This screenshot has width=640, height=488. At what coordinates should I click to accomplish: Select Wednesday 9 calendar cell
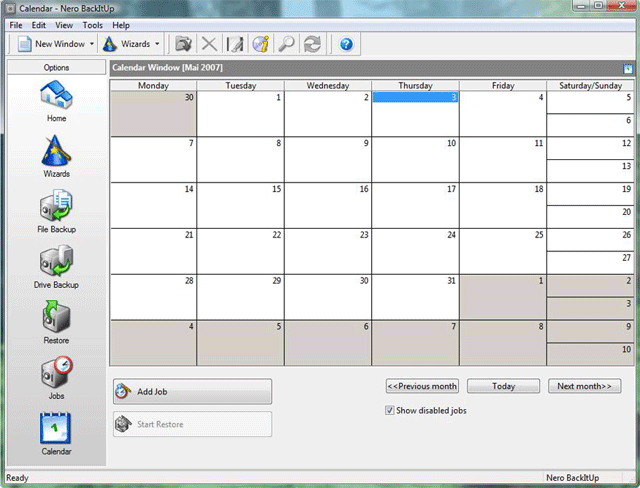point(328,160)
